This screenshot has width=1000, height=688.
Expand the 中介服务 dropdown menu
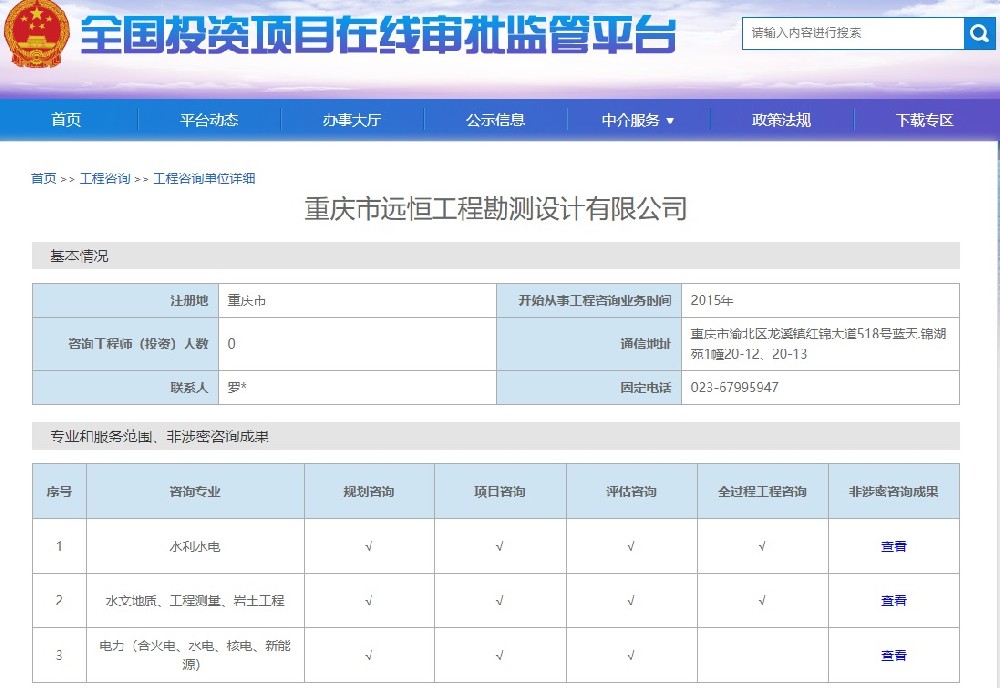point(638,120)
